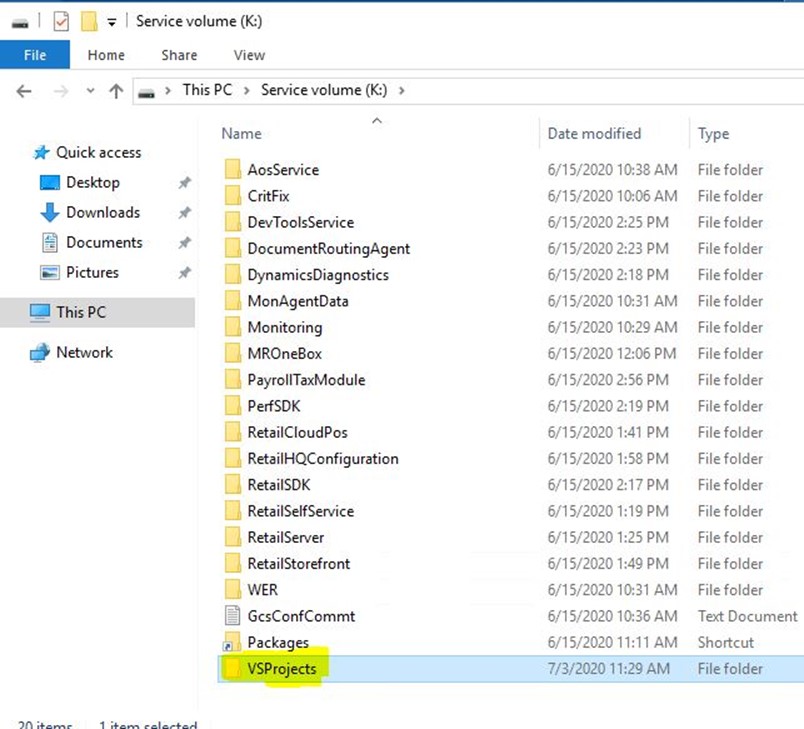This screenshot has height=729, width=804.
Task: Click the Properties quick access toolbar icon
Action: point(61,22)
